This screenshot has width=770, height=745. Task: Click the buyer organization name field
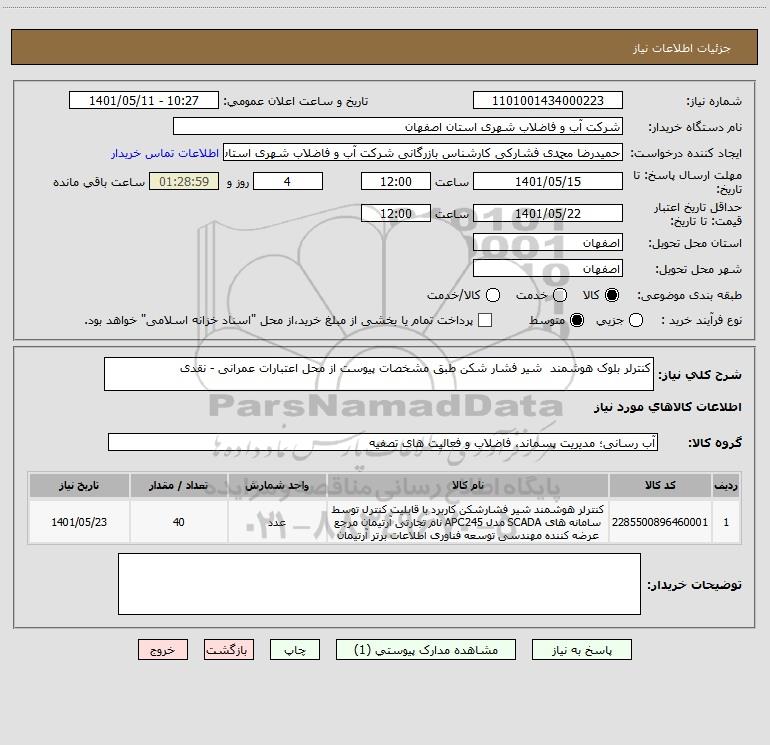tap(398, 127)
